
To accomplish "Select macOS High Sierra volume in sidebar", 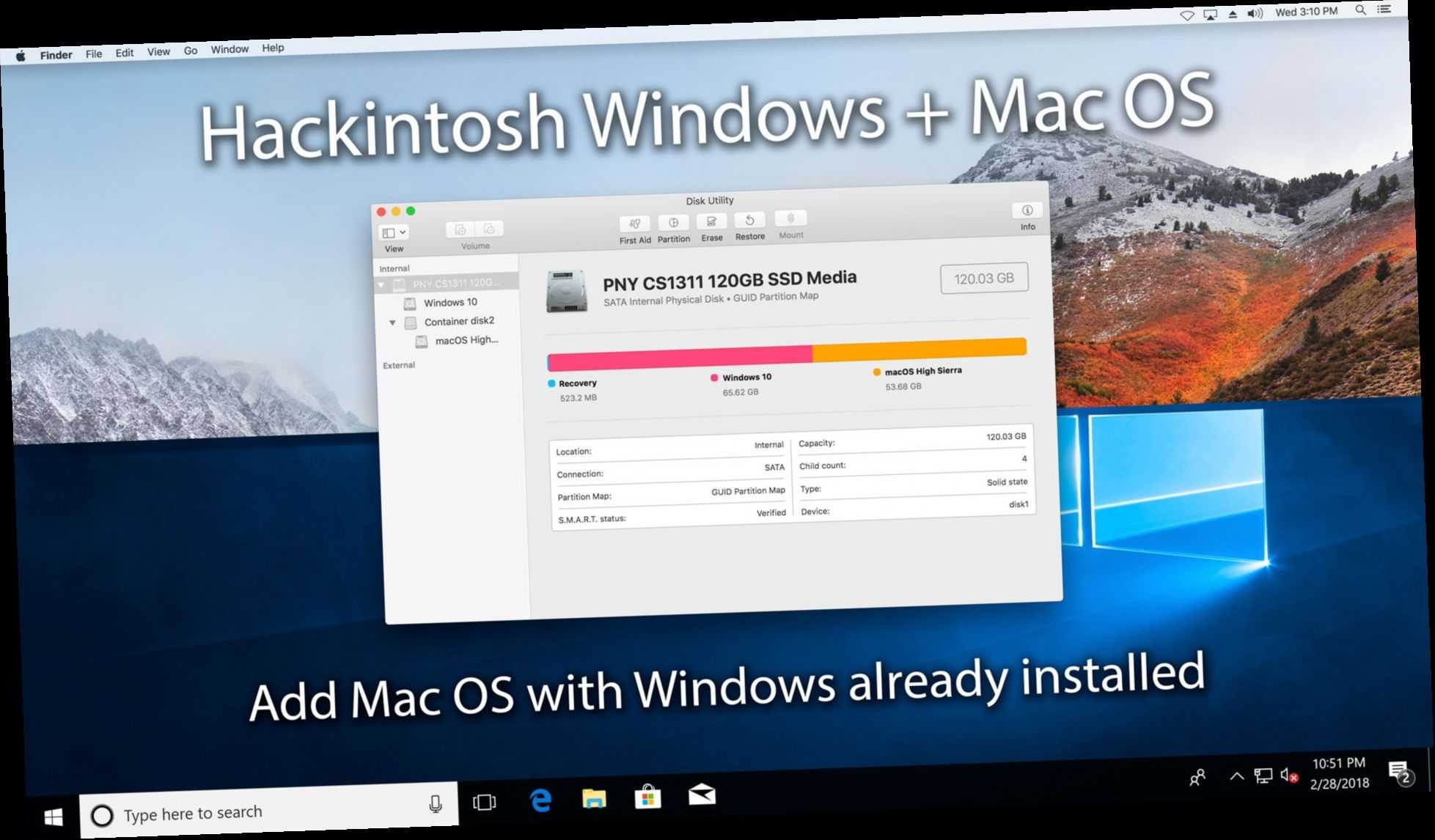I will tap(466, 340).
